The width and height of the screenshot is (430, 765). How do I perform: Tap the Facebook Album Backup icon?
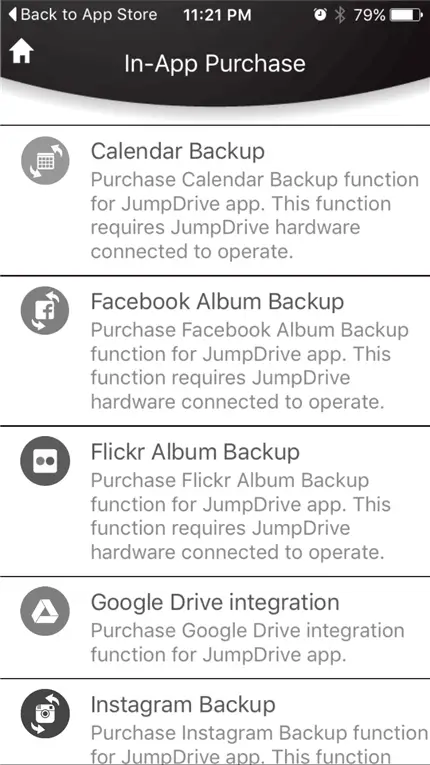[x=45, y=311]
